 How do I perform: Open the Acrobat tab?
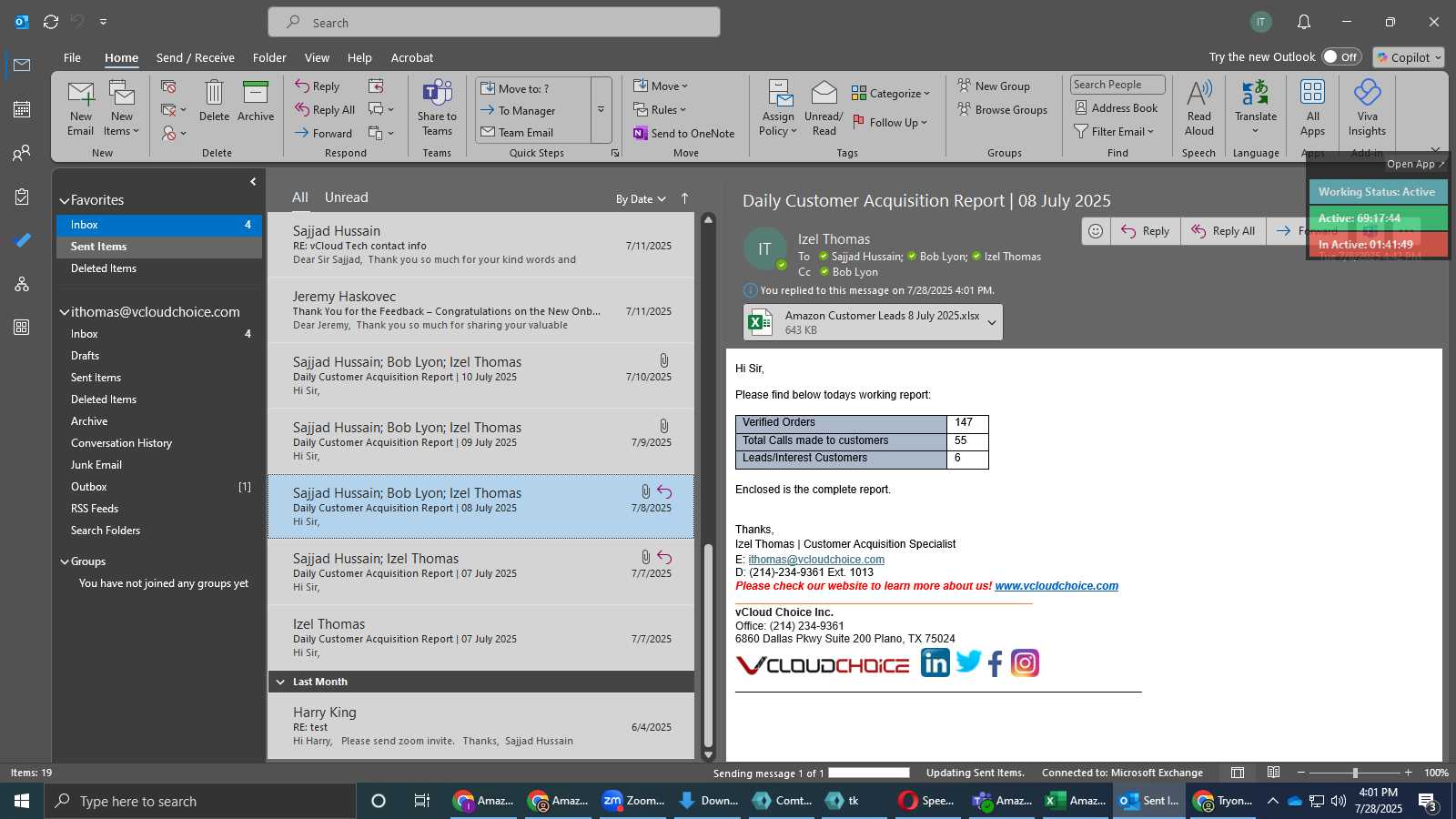412,57
